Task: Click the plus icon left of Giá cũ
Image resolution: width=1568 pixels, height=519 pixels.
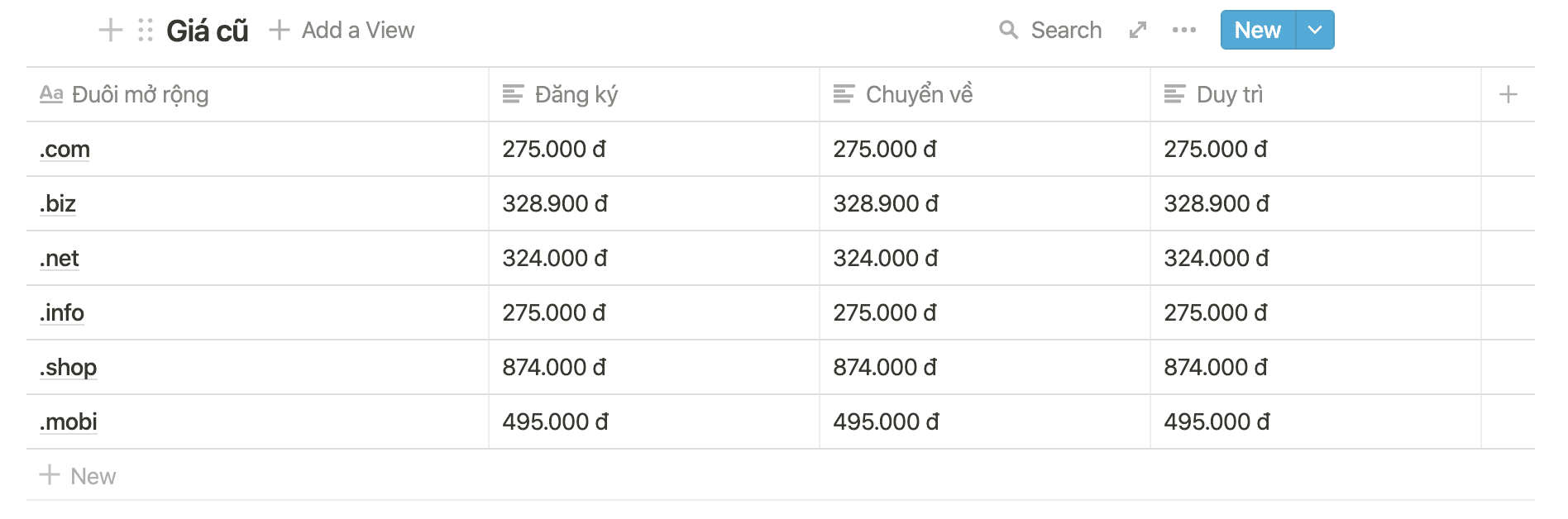Action: (x=110, y=31)
